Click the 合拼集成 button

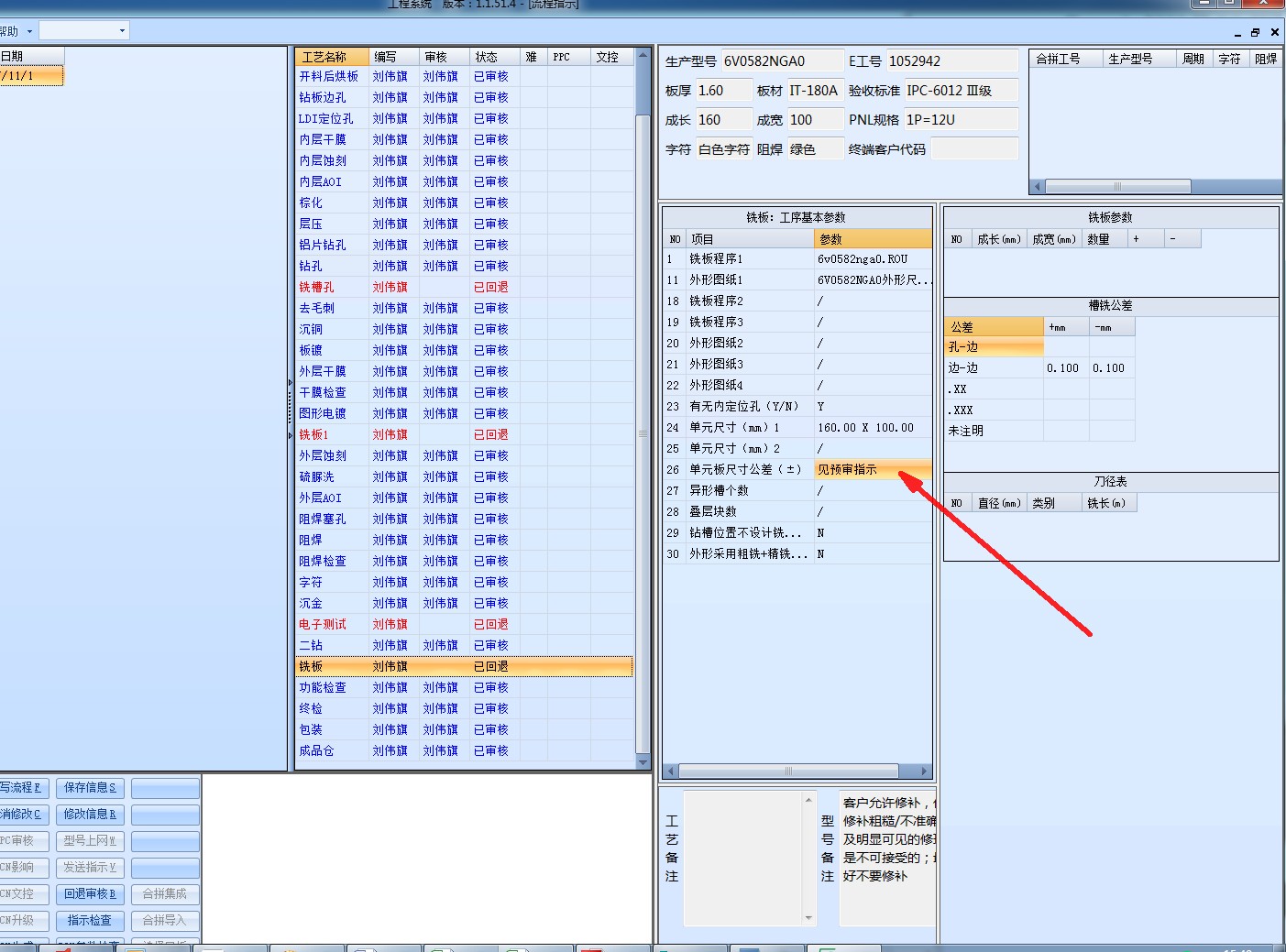[165, 894]
